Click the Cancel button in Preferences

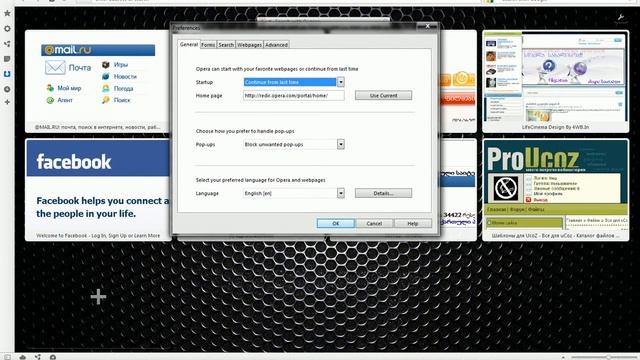click(374, 223)
